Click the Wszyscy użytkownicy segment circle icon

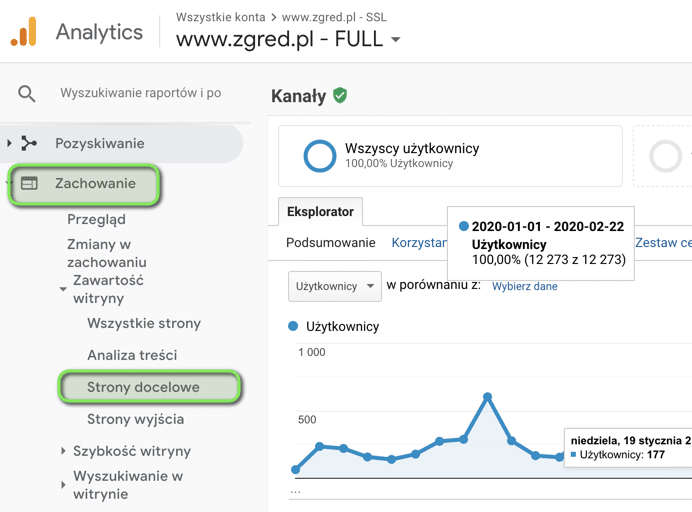pyautogui.click(x=320, y=155)
